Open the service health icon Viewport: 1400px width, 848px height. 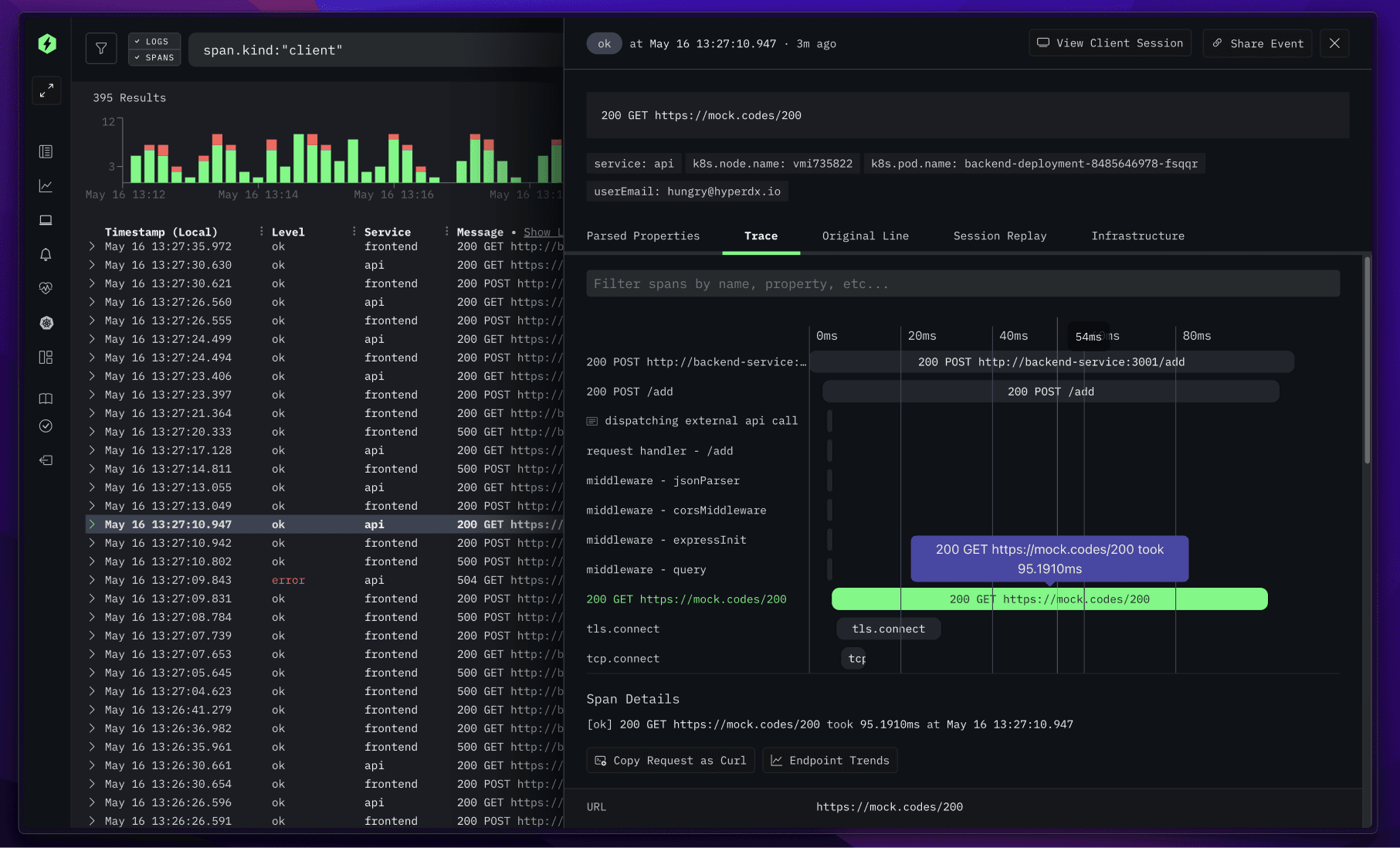46,288
